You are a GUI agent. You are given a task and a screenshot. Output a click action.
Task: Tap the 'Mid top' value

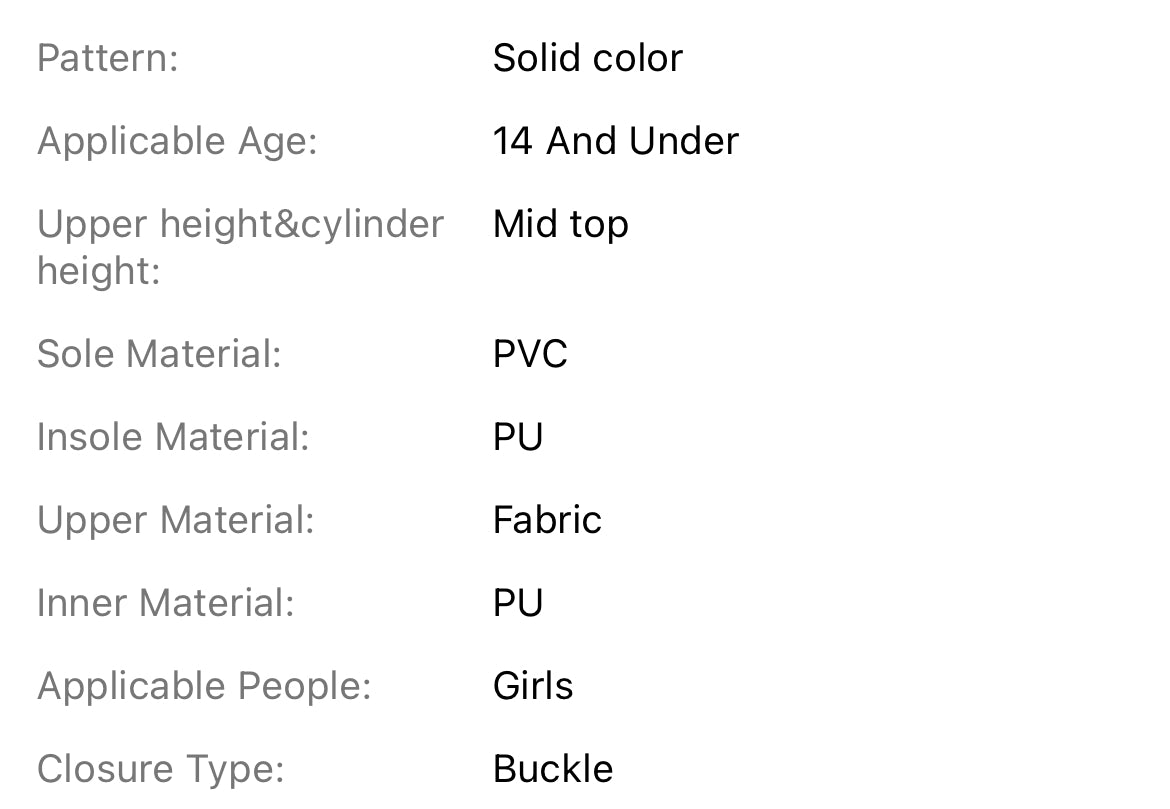pos(560,224)
